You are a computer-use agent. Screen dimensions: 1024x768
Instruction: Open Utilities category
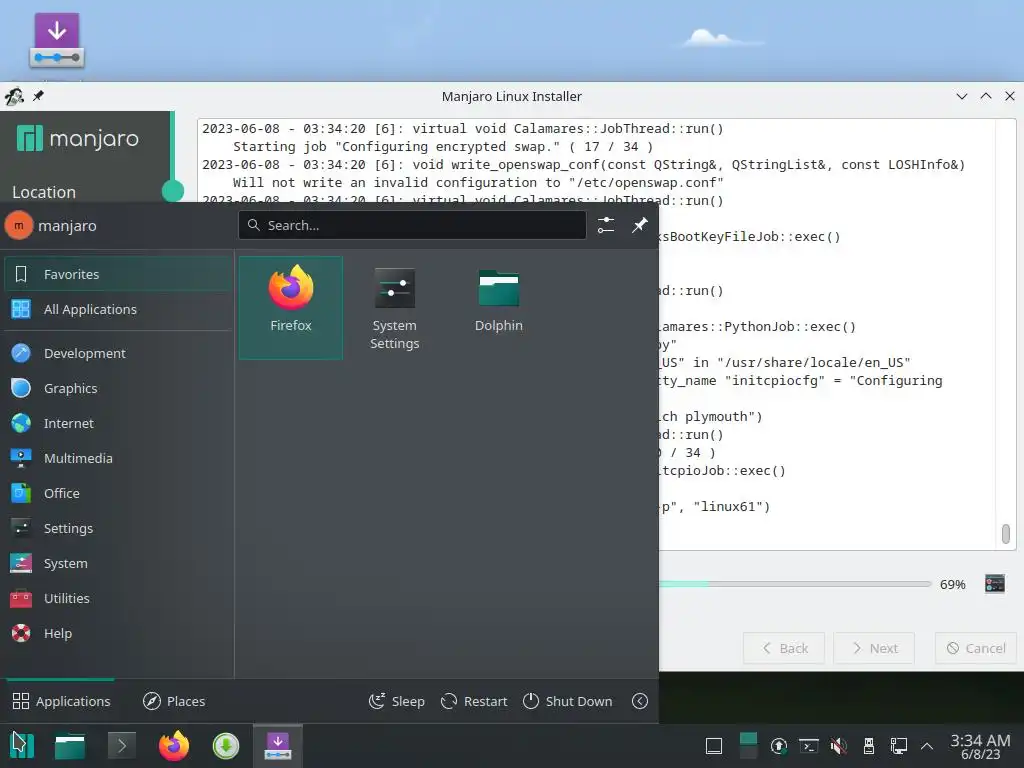click(x=118, y=598)
